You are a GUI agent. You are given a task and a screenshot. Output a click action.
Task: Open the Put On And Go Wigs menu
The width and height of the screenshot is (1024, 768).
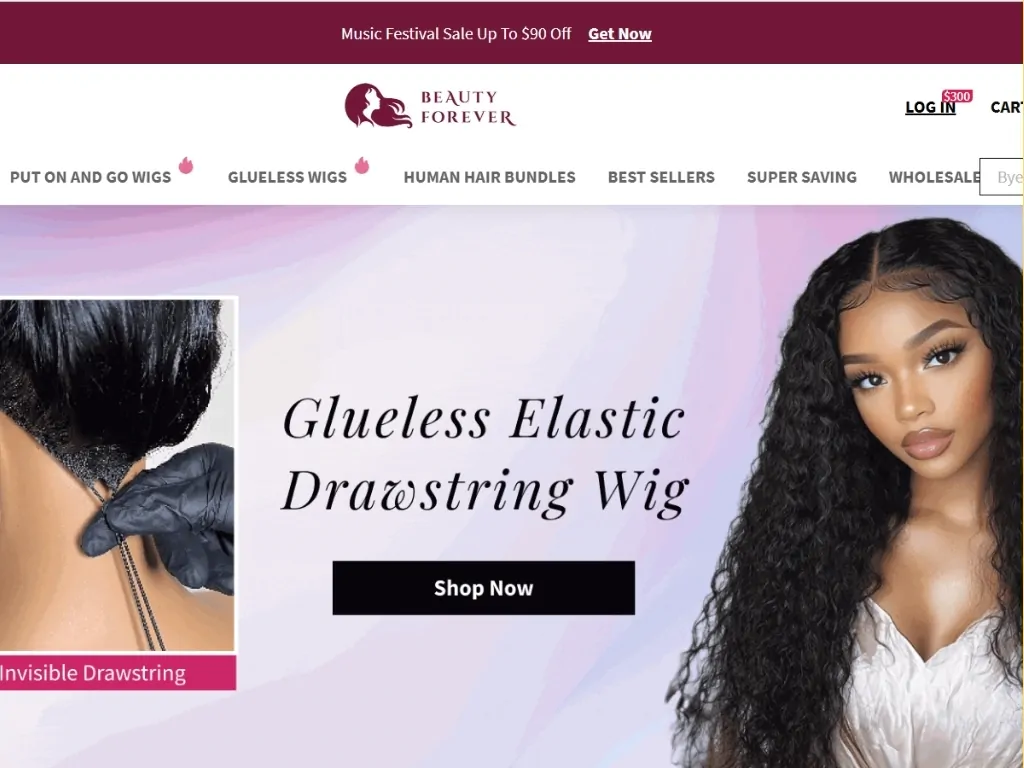90,177
